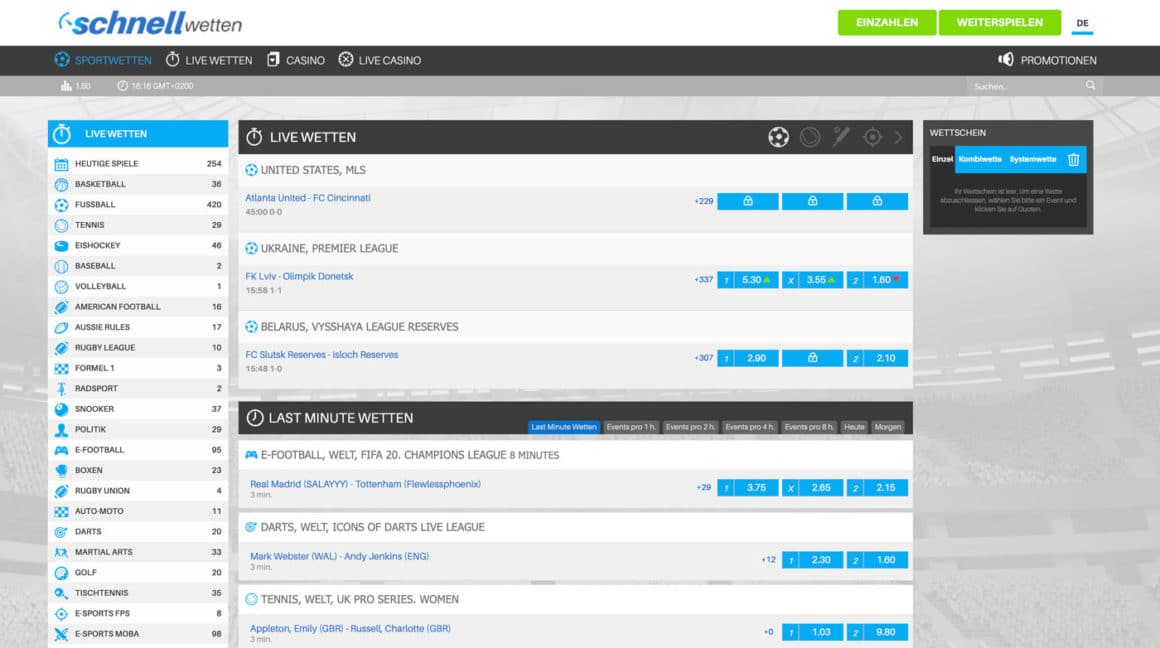Open the Promotionen menu item
The width and height of the screenshot is (1160, 648).
[x=1047, y=60]
